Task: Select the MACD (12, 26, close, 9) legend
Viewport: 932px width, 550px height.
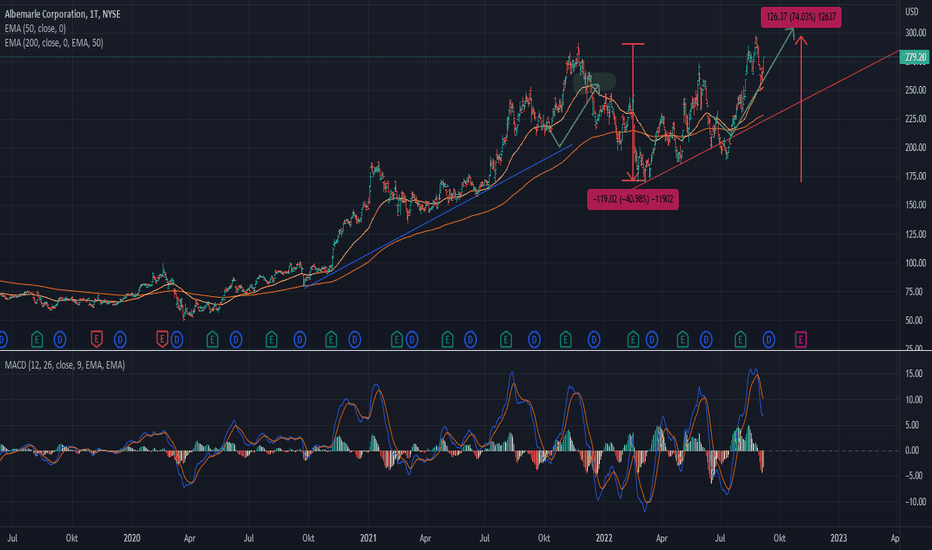Action: 65,365
